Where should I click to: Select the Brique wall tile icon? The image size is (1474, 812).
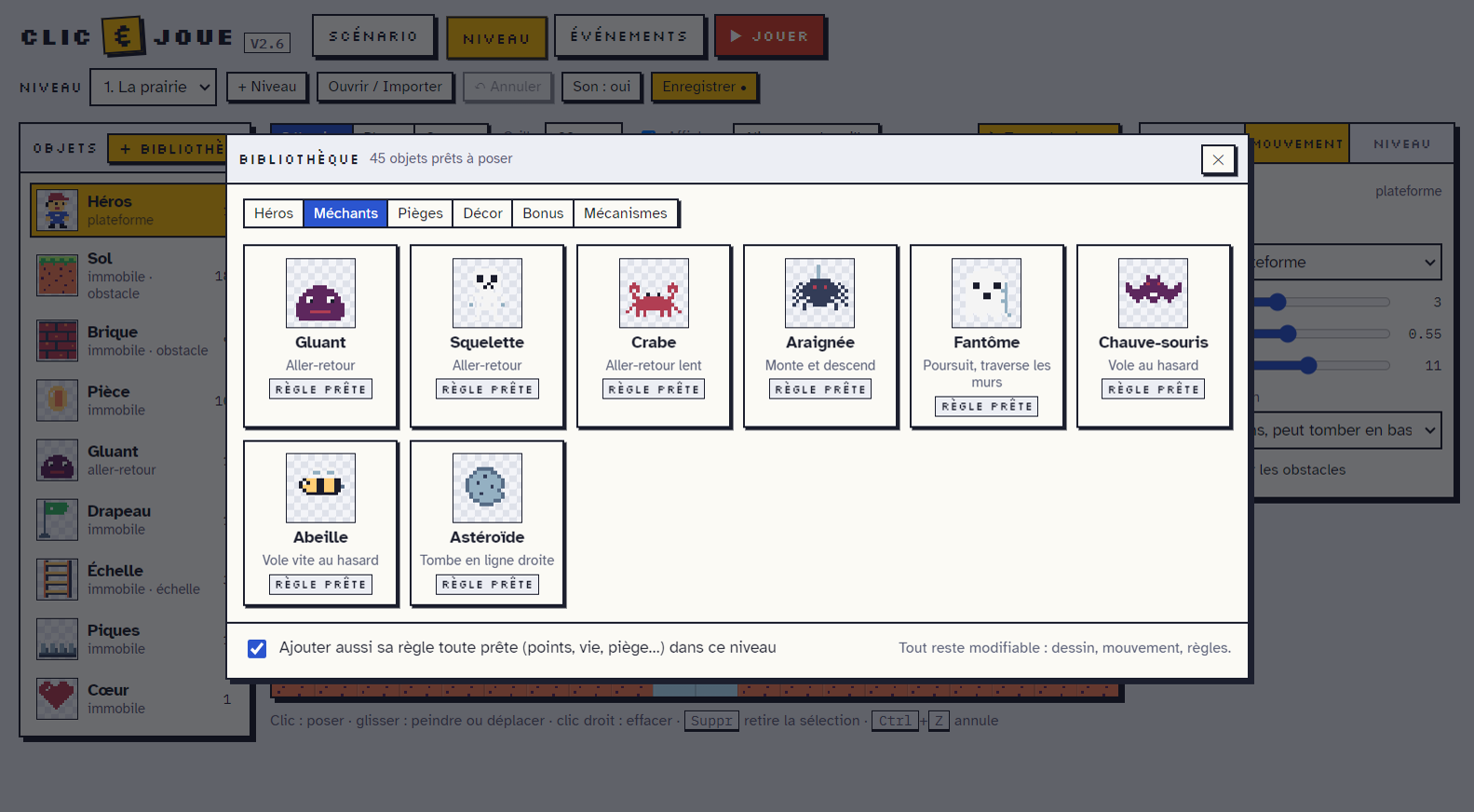[x=57, y=341]
